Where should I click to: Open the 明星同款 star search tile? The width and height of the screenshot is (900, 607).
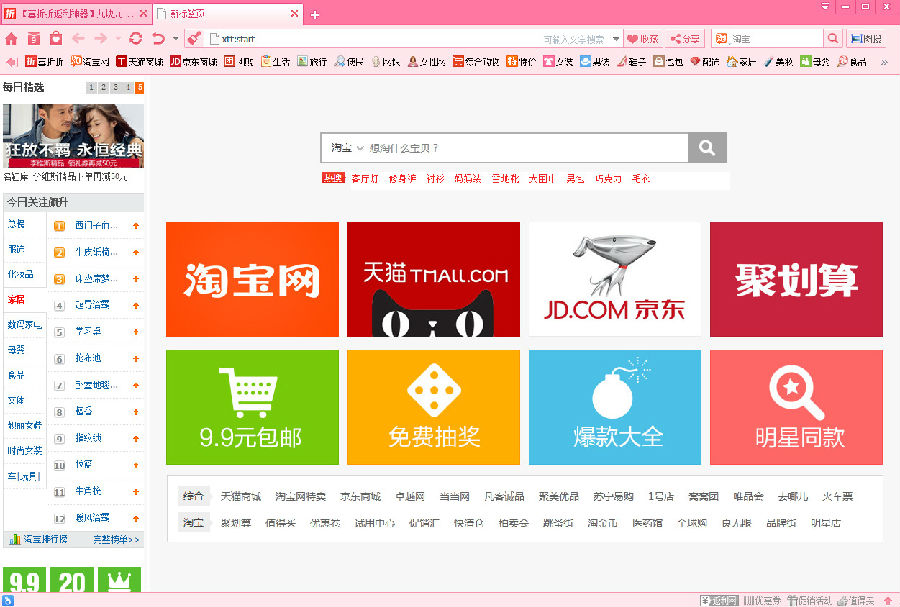(796, 407)
